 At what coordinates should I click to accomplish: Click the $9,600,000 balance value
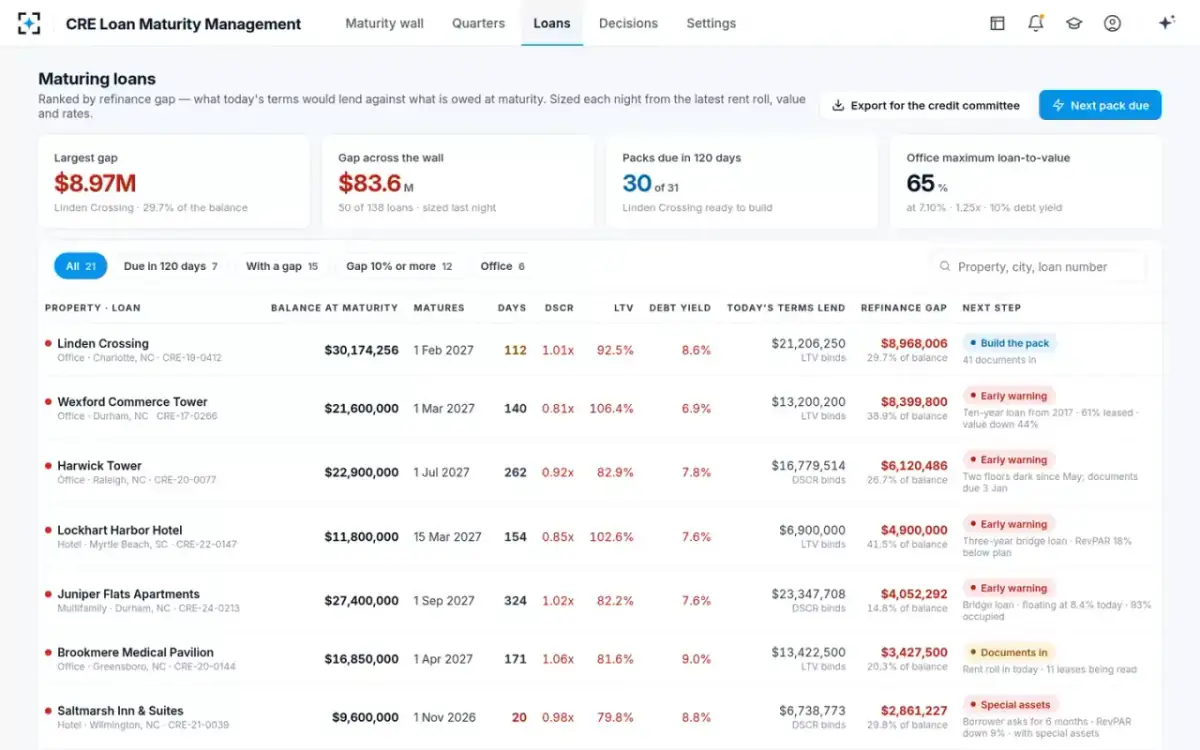(365, 717)
